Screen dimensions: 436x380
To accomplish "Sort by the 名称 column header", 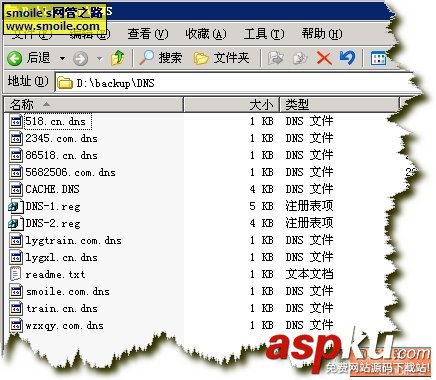I will (x=93, y=105).
